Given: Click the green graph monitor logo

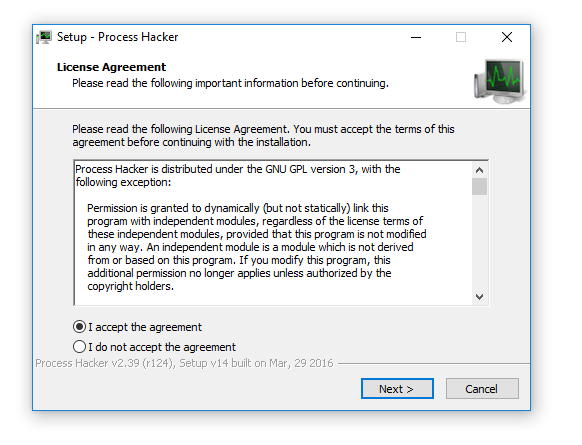Looking at the screenshot, I should pyautogui.click(x=500, y=81).
